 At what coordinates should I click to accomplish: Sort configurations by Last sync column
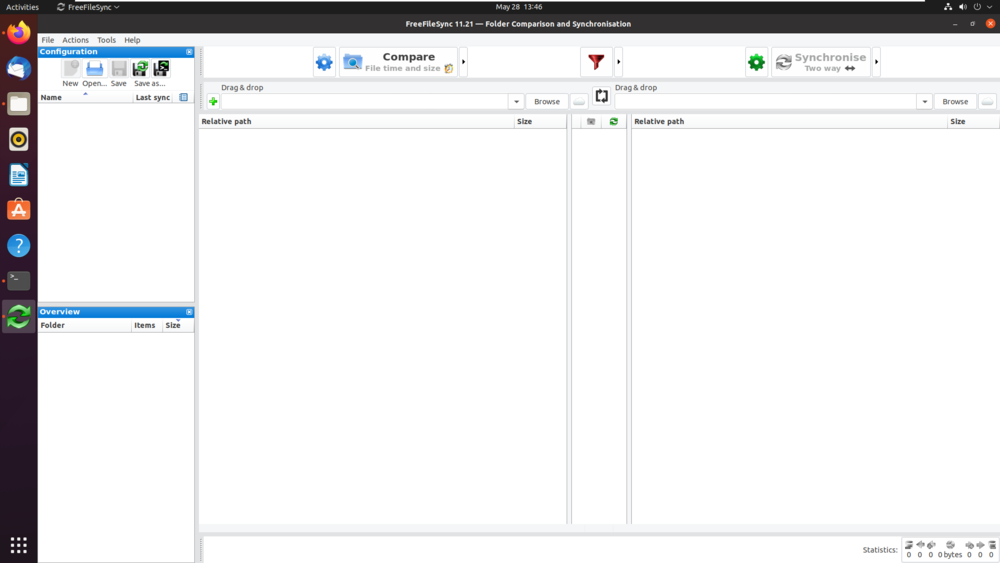click(x=153, y=97)
